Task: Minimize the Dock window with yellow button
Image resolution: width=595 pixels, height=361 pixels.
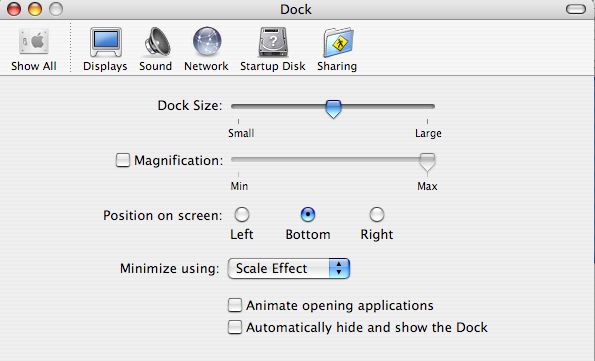Action: pos(35,9)
